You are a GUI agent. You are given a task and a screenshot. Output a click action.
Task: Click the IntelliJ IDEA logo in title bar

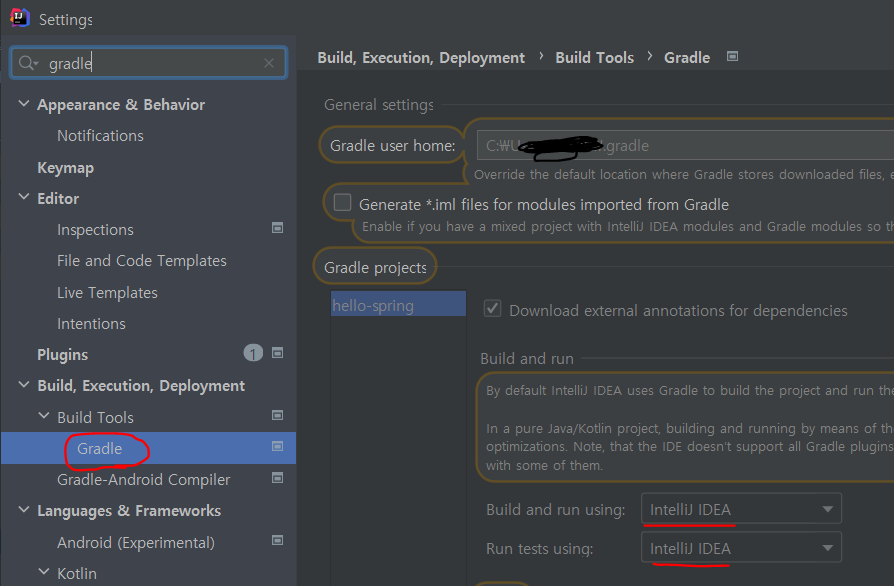tap(19, 18)
